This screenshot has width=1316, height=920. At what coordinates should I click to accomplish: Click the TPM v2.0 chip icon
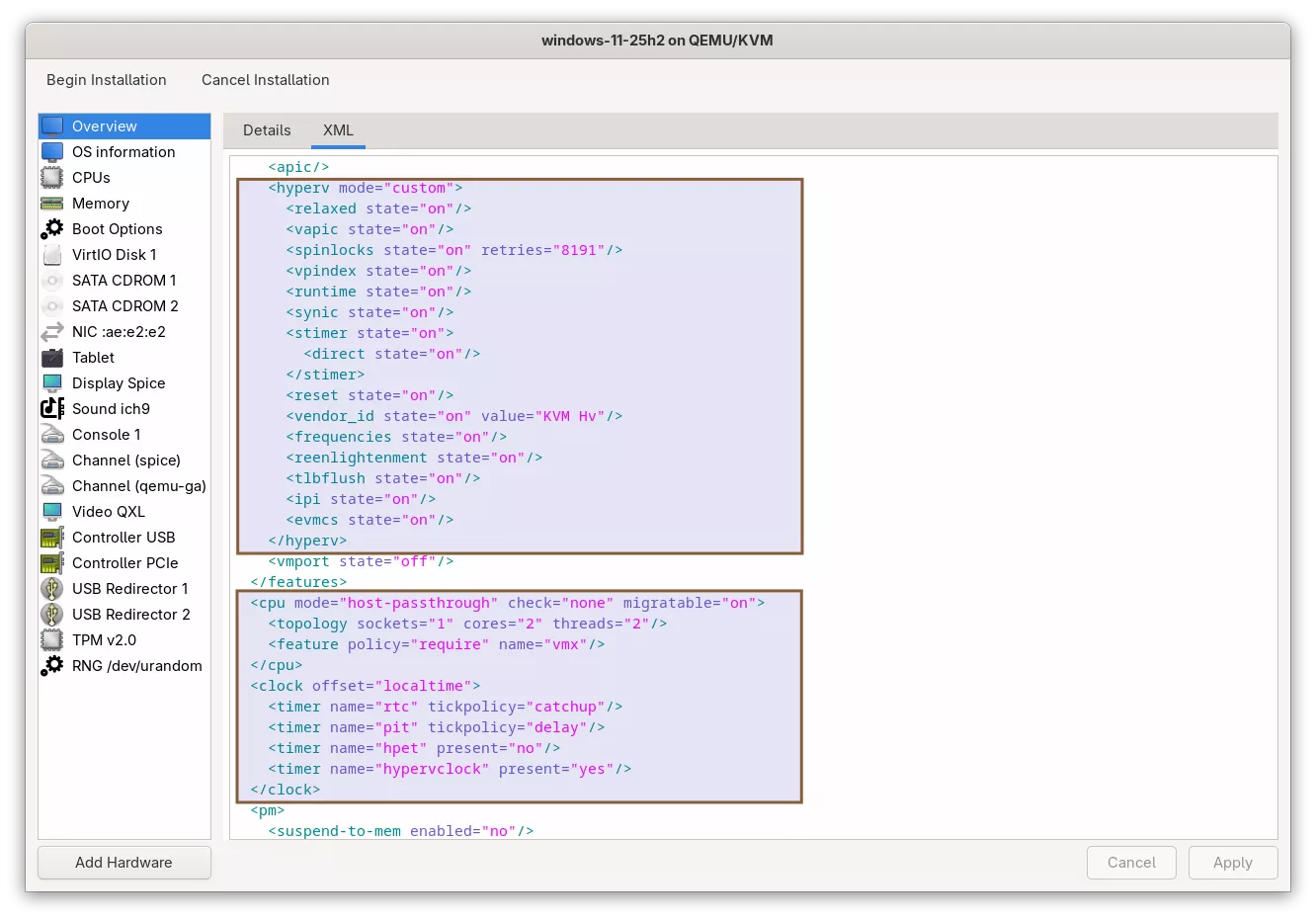tap(52, 640)
